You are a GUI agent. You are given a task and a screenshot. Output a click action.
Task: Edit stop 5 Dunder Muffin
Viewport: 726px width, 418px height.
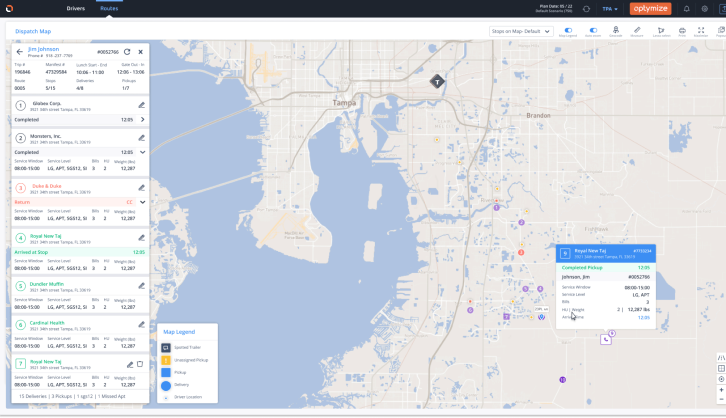coord(142,286)
